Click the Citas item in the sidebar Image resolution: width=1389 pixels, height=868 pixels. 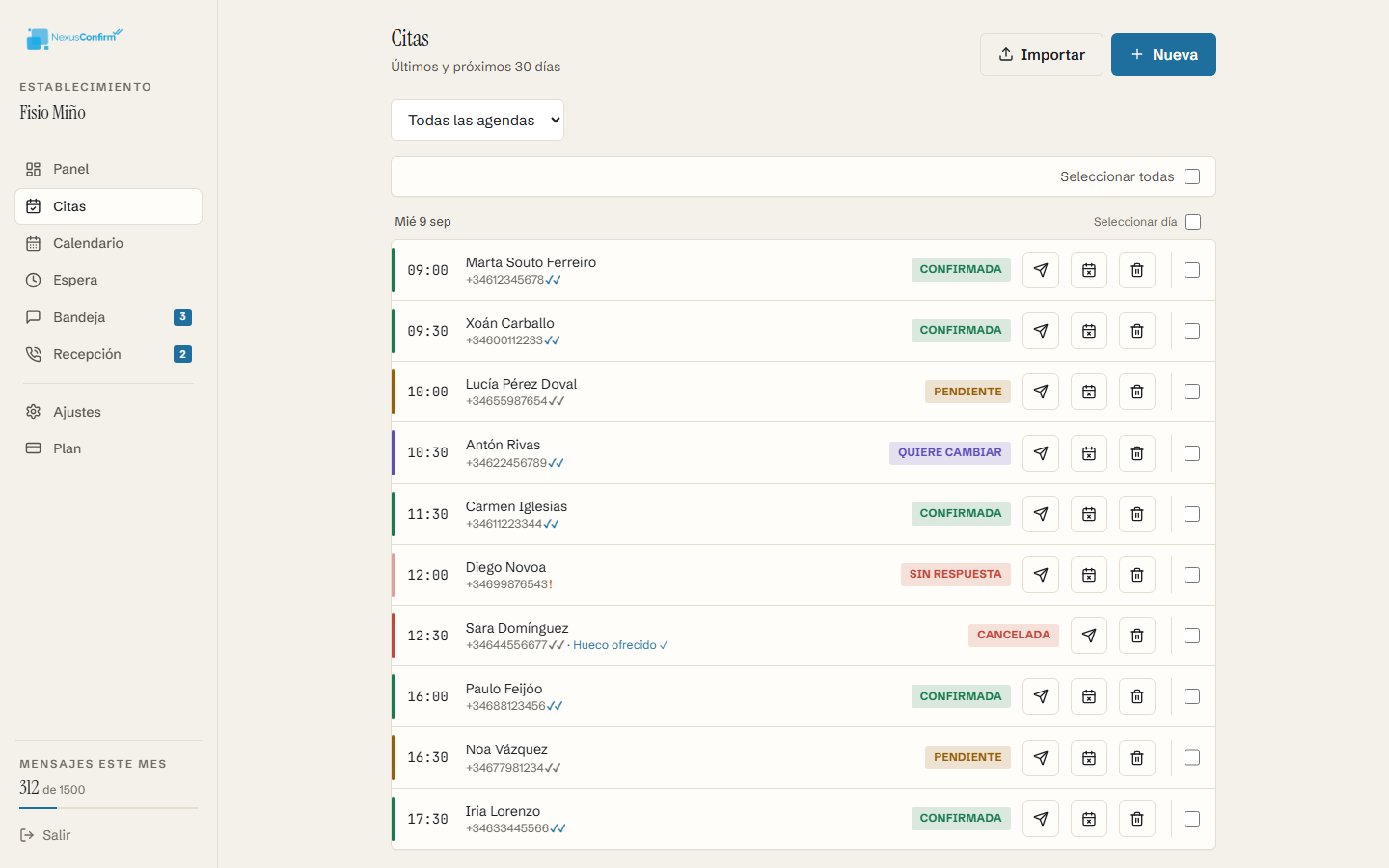[x=108, y=206]
